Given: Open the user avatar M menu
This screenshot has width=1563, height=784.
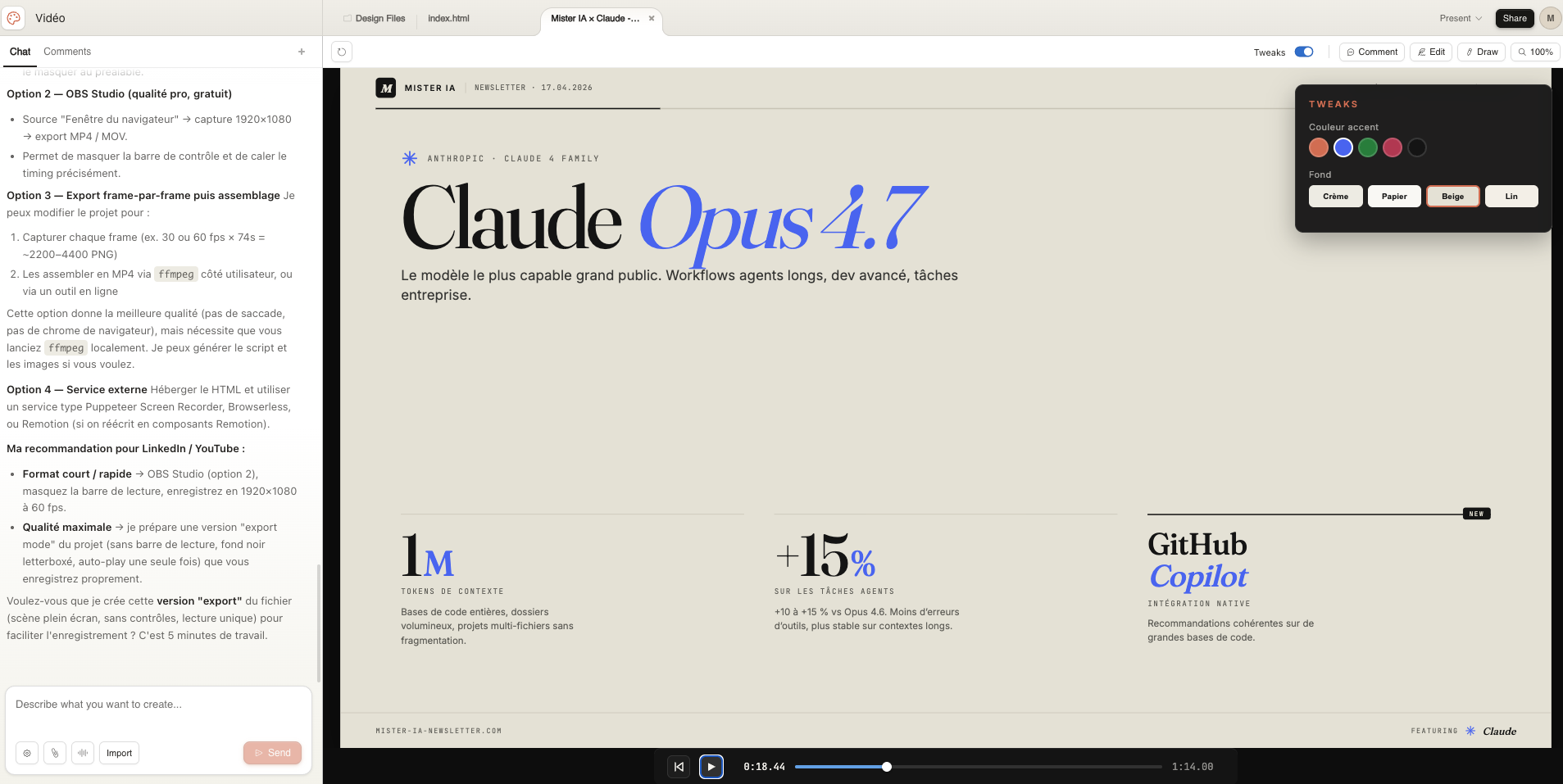Looking at the screenshot, I should [1550, 18].
